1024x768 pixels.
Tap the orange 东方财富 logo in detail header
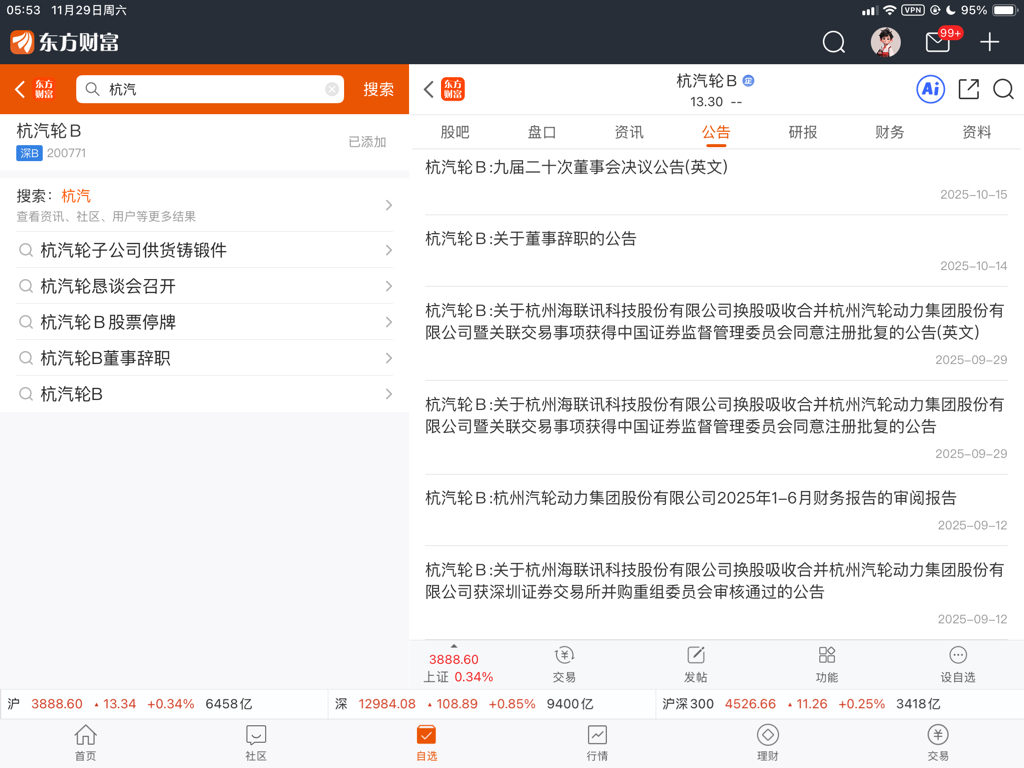click(x=453, y=89)
